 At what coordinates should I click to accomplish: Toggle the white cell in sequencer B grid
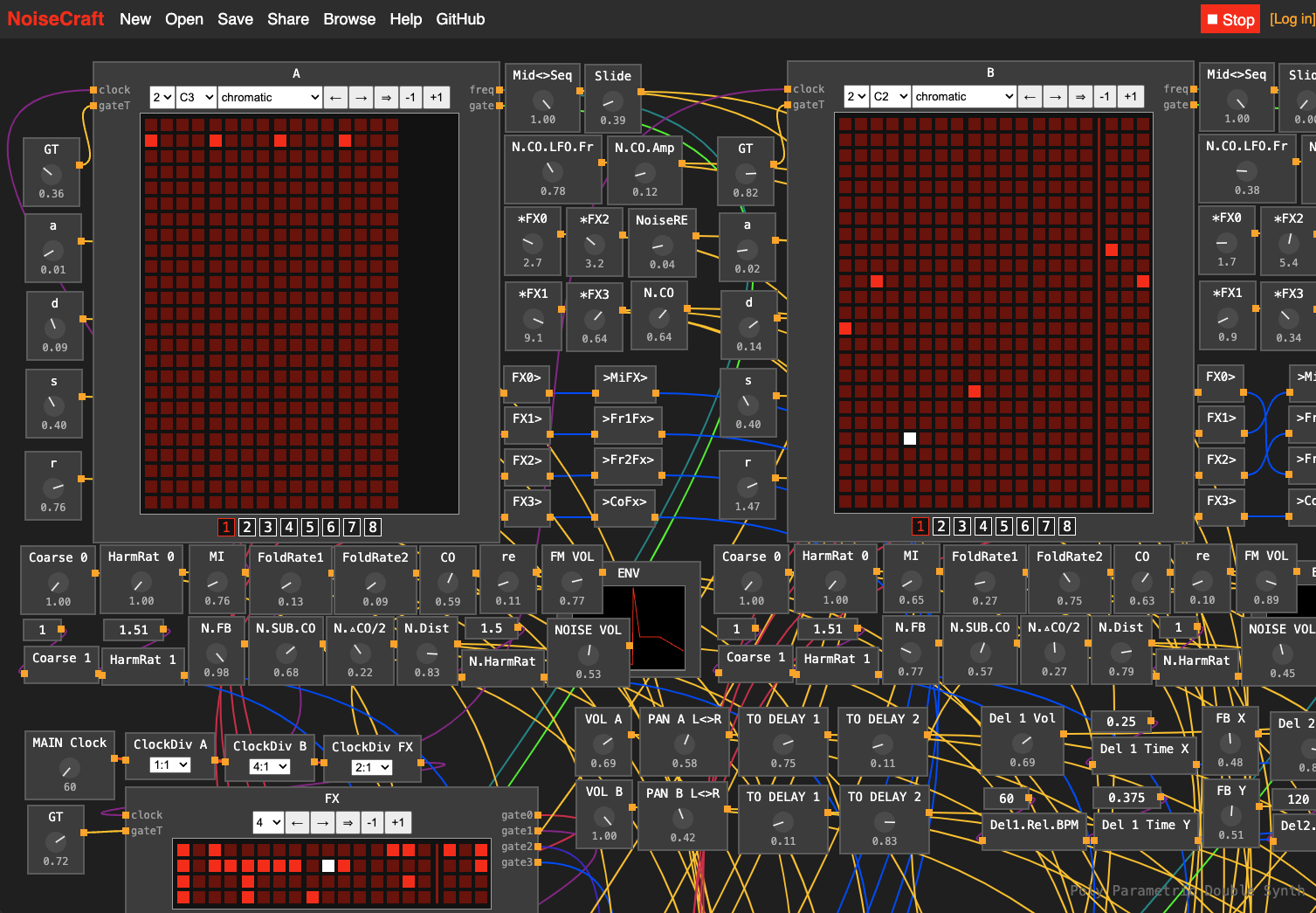point(910,439)
